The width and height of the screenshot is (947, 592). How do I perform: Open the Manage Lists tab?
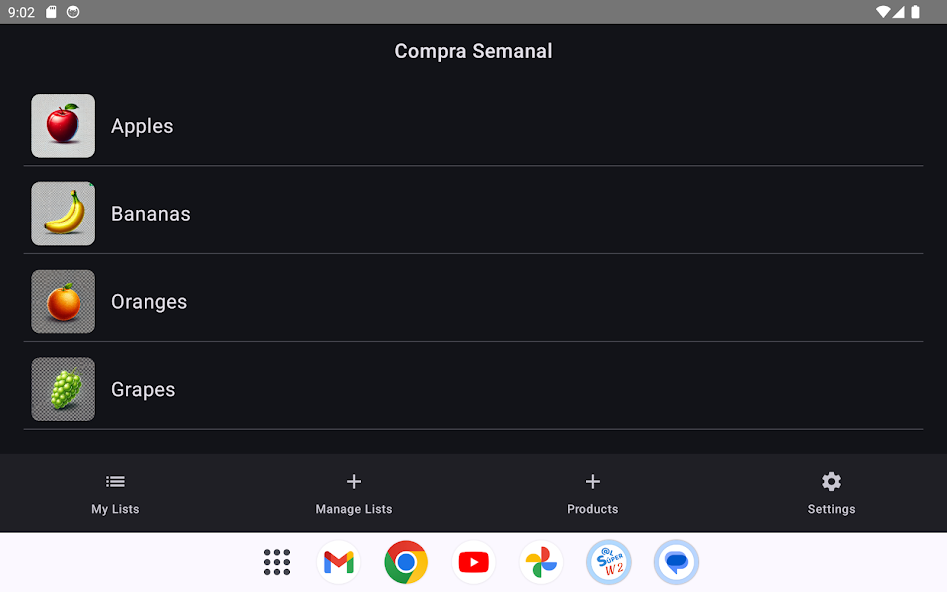(354, 494)
